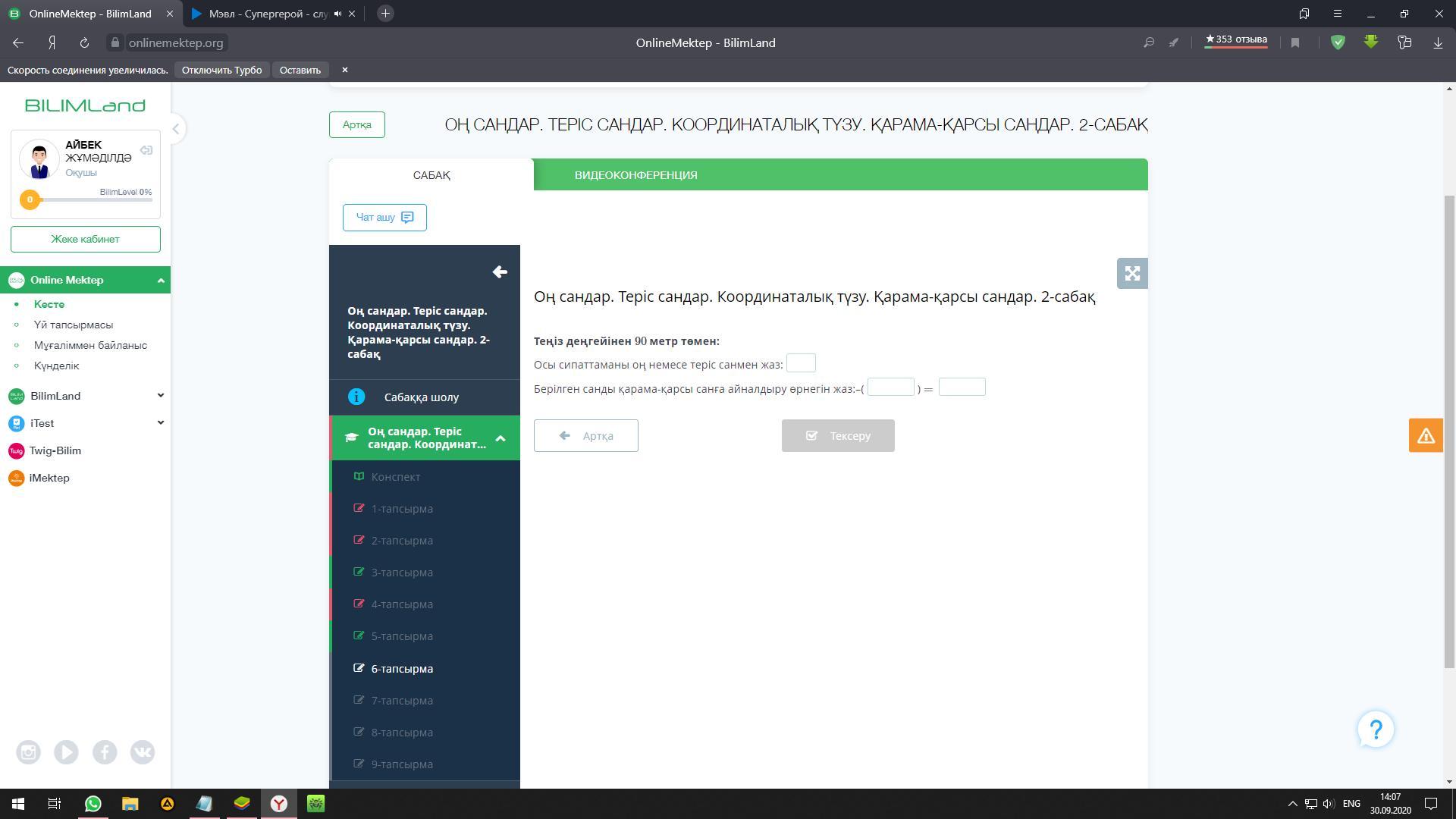Image resolution: width=1456 pixels, height=819 pixels.
Task: Collapse the lesson task list chevron
Action: pyautogui.click(x=500, y=438)
